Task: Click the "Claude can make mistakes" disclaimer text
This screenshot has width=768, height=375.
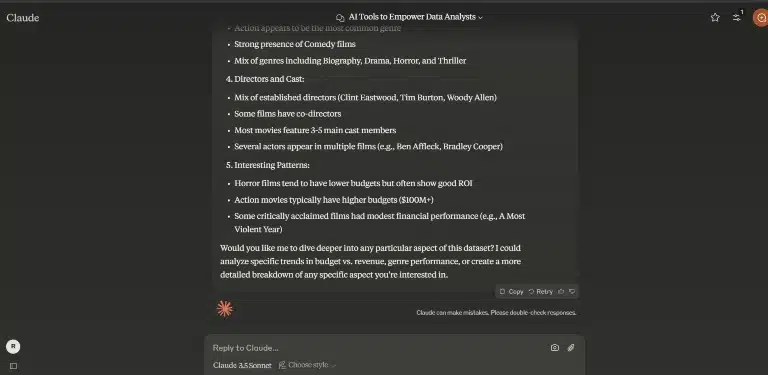Action: click(496, 312)
